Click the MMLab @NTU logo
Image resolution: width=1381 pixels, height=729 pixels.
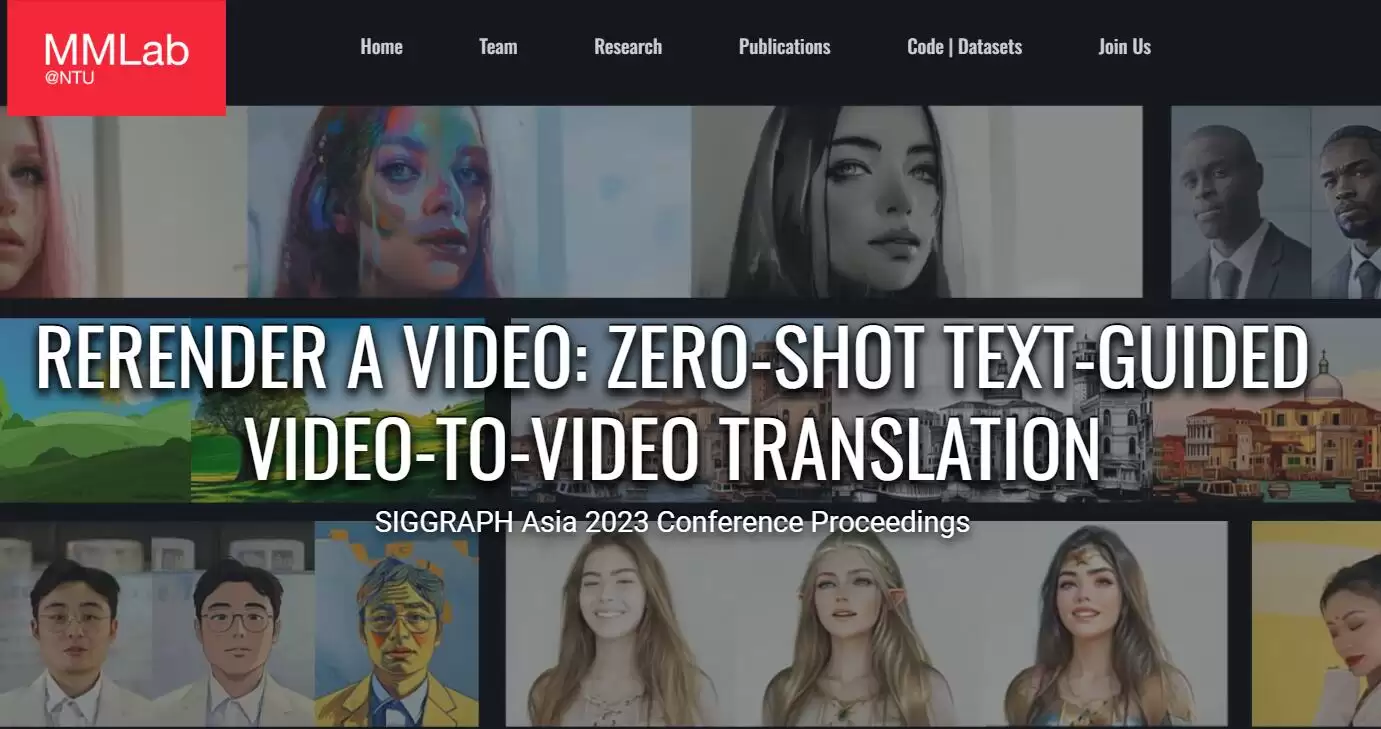116,58
